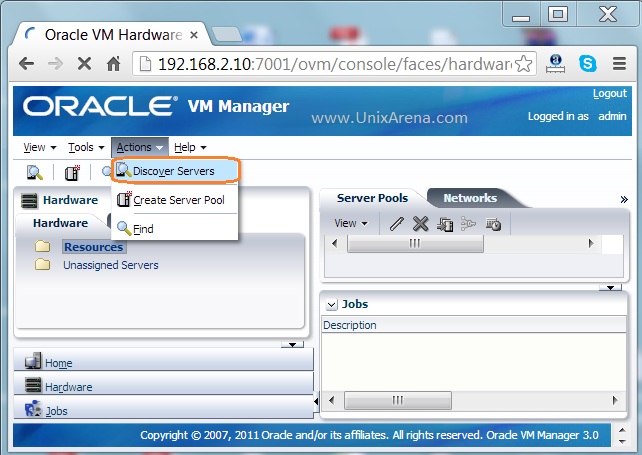Screen dimensions: 642x455
Task: Click the greyed-out hierarchy icon in Server Pools toolbar
Action: [468, 224]
